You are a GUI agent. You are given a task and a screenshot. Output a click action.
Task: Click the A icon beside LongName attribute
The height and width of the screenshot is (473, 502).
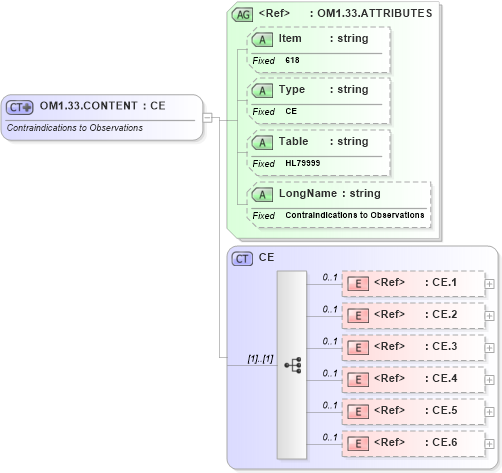[262, 195]
